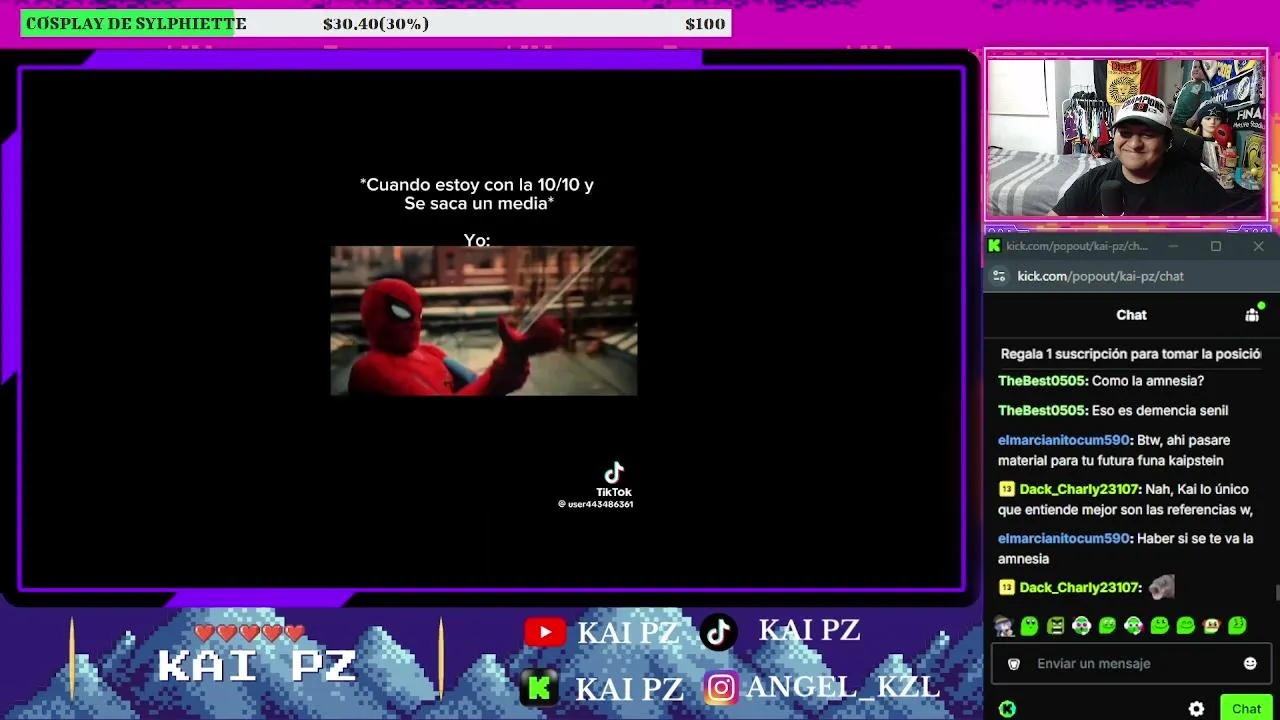This screenshot has height=720, width=1280.
Task: Click the green Kick logo in the stream footer
Action: (540, 688)
